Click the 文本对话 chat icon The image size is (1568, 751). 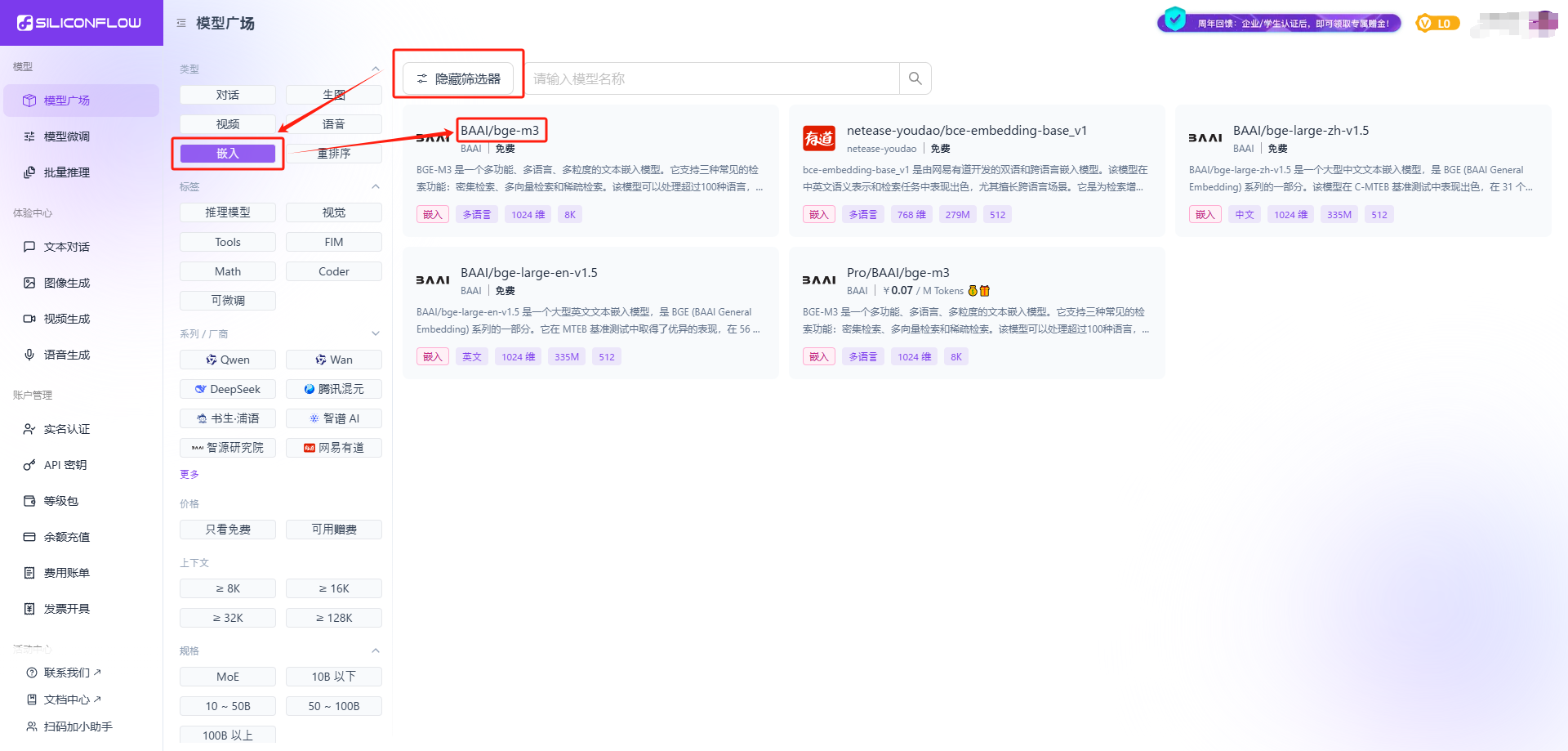click(x=29, y=247)
